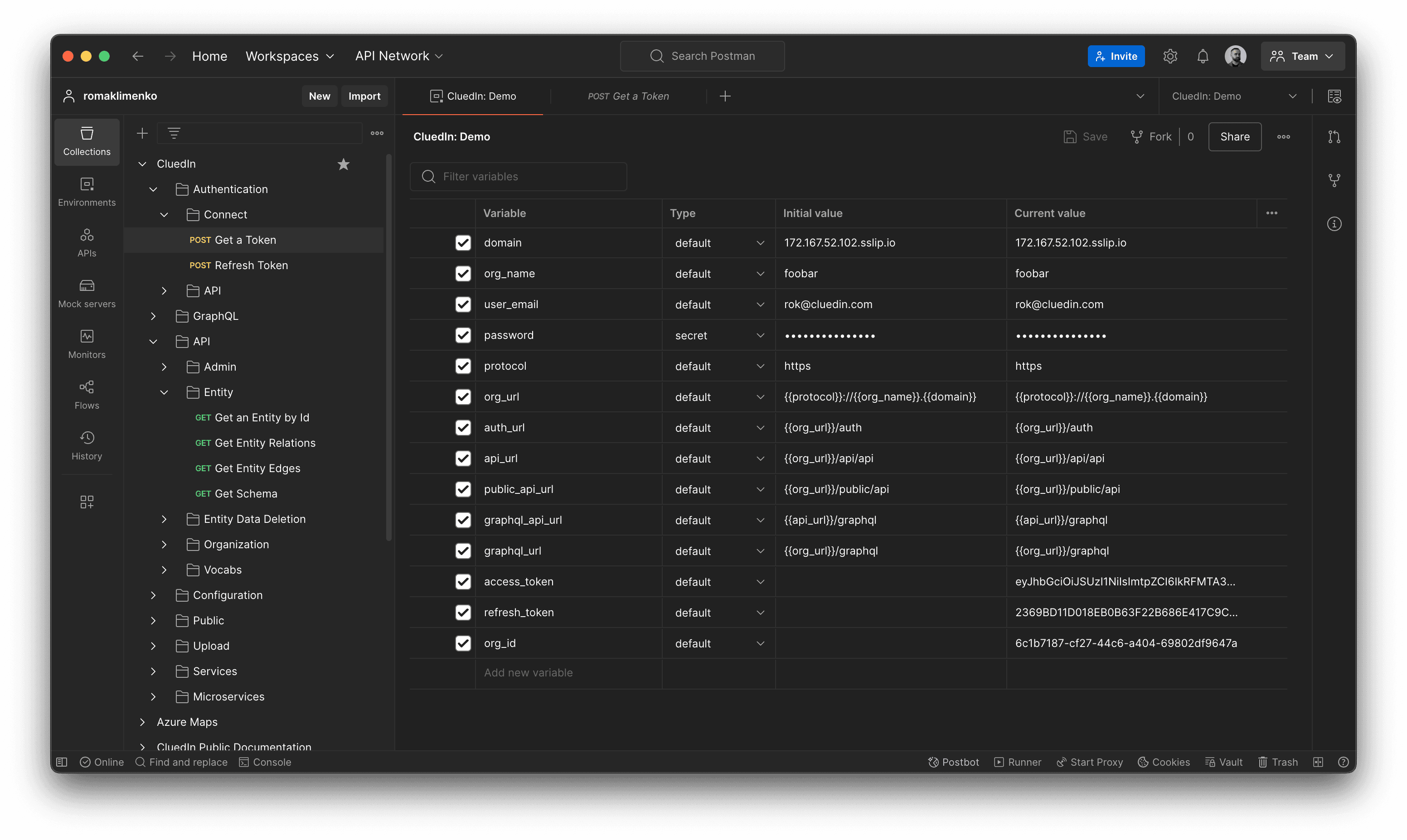Screen dimensions: 1407x840
Task: Go to Home
Action: coord(209,56)
